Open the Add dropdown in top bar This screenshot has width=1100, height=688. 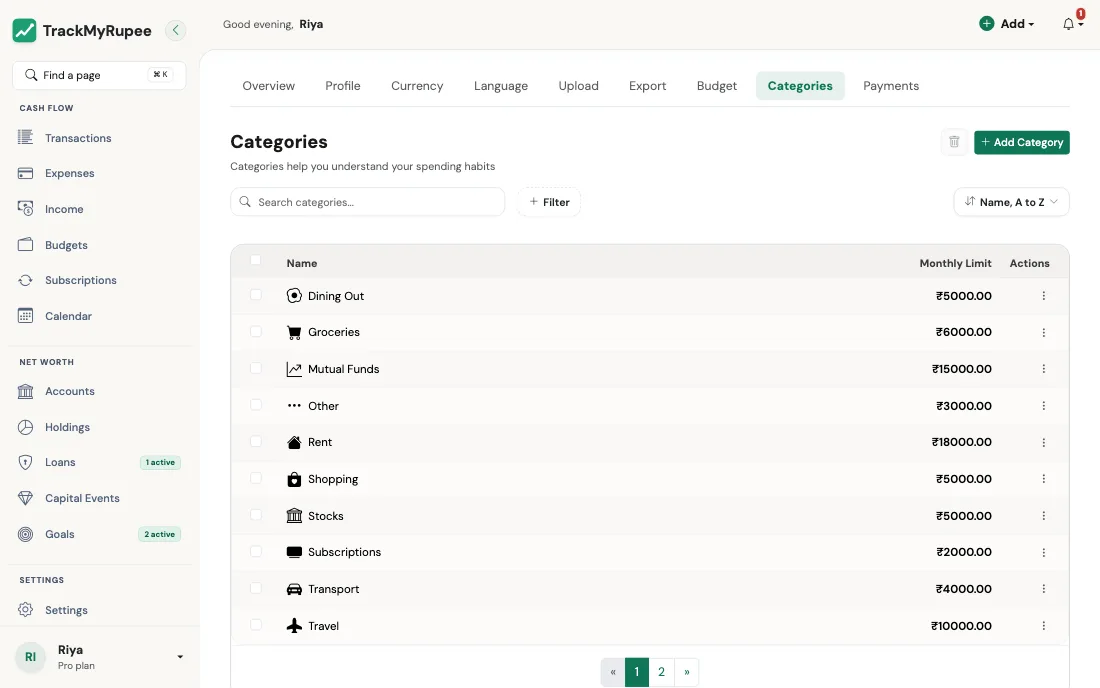(1007, 24)
